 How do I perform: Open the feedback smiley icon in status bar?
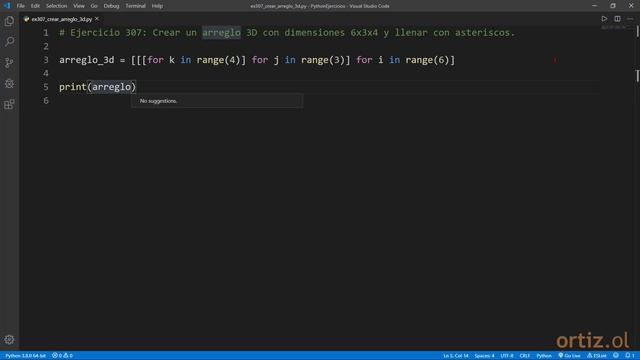[616, 356]
